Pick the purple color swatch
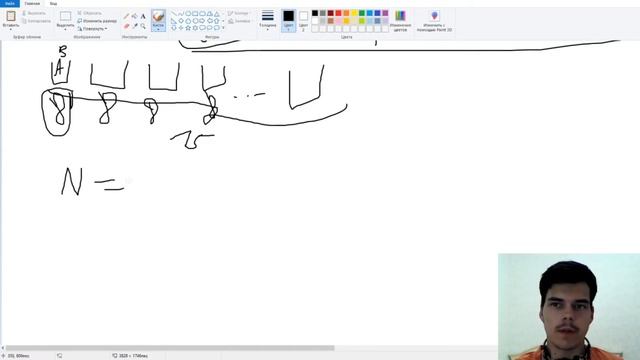Image resolution: width=640 pixels, height=360 pixels. click(x=385, y=13)
